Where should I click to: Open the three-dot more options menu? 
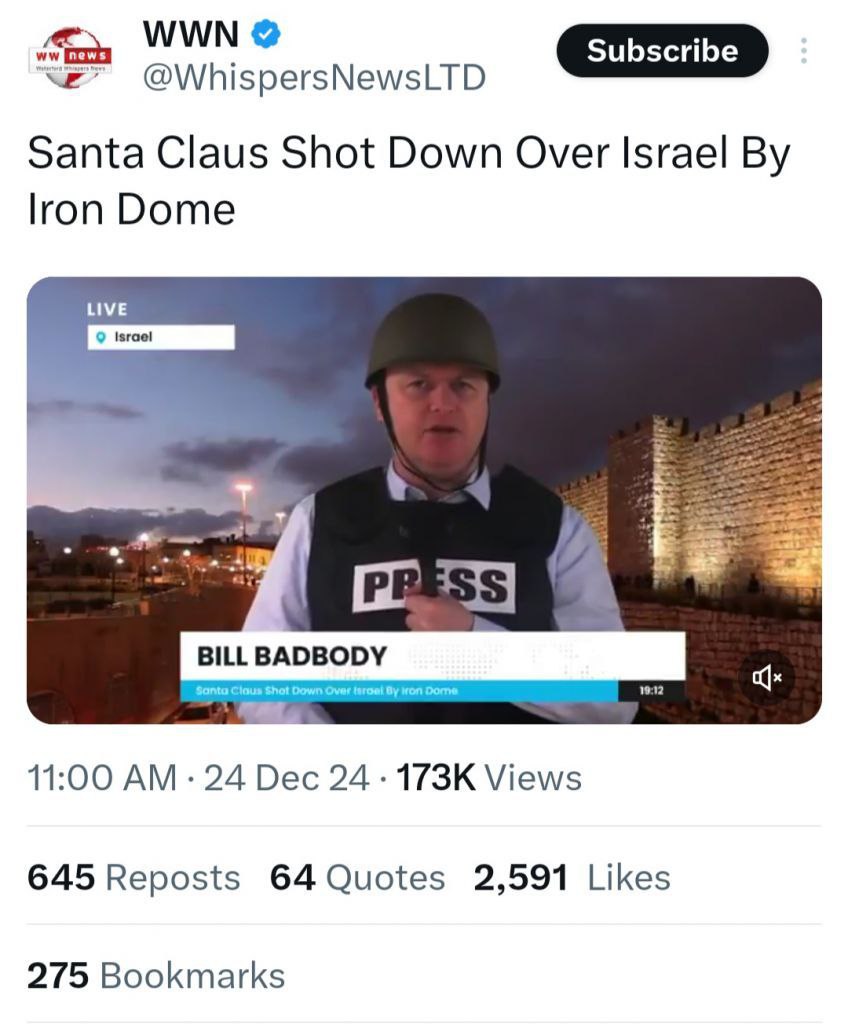point(803,51)
